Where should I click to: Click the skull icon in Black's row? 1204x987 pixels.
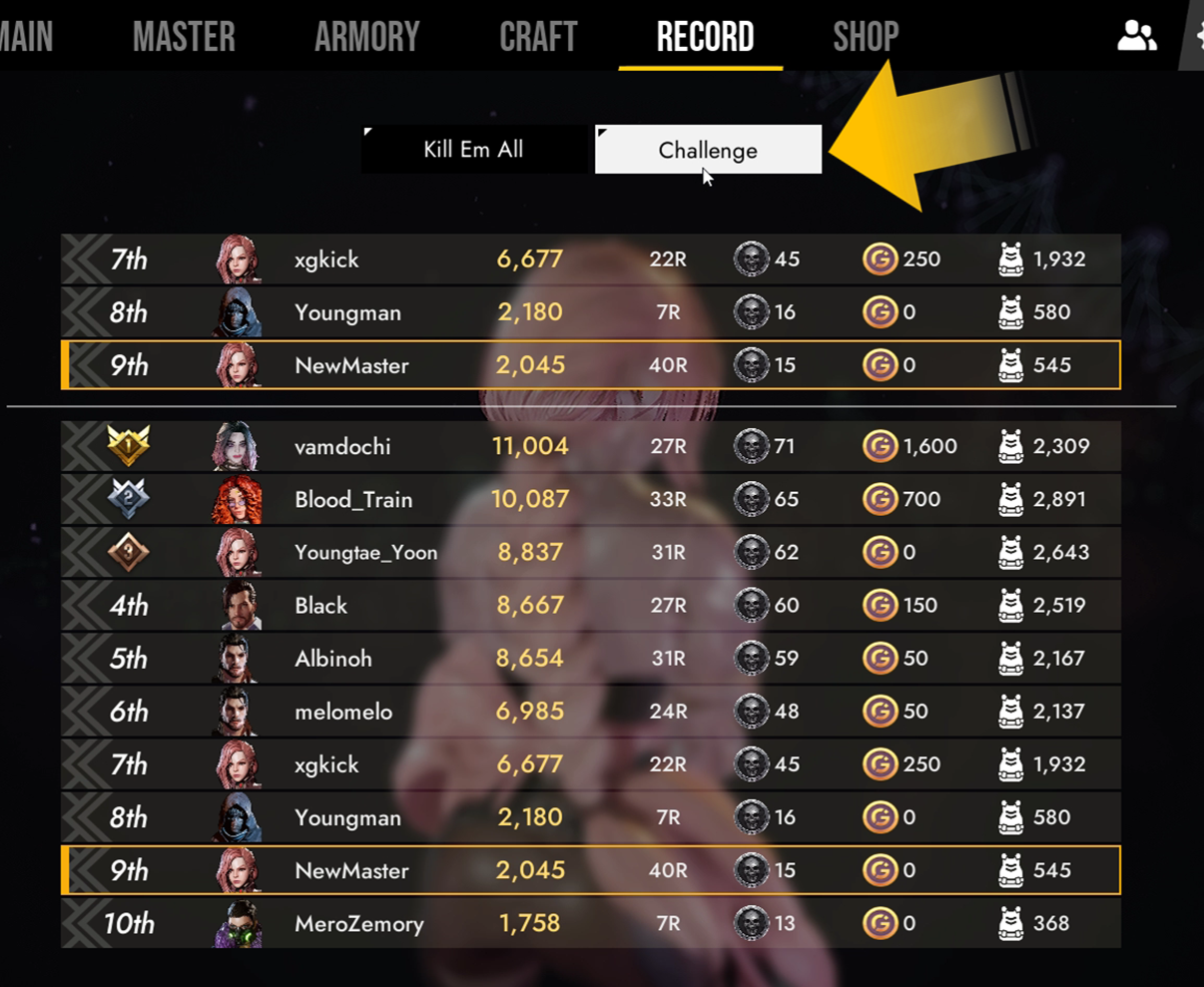[751, 605]
